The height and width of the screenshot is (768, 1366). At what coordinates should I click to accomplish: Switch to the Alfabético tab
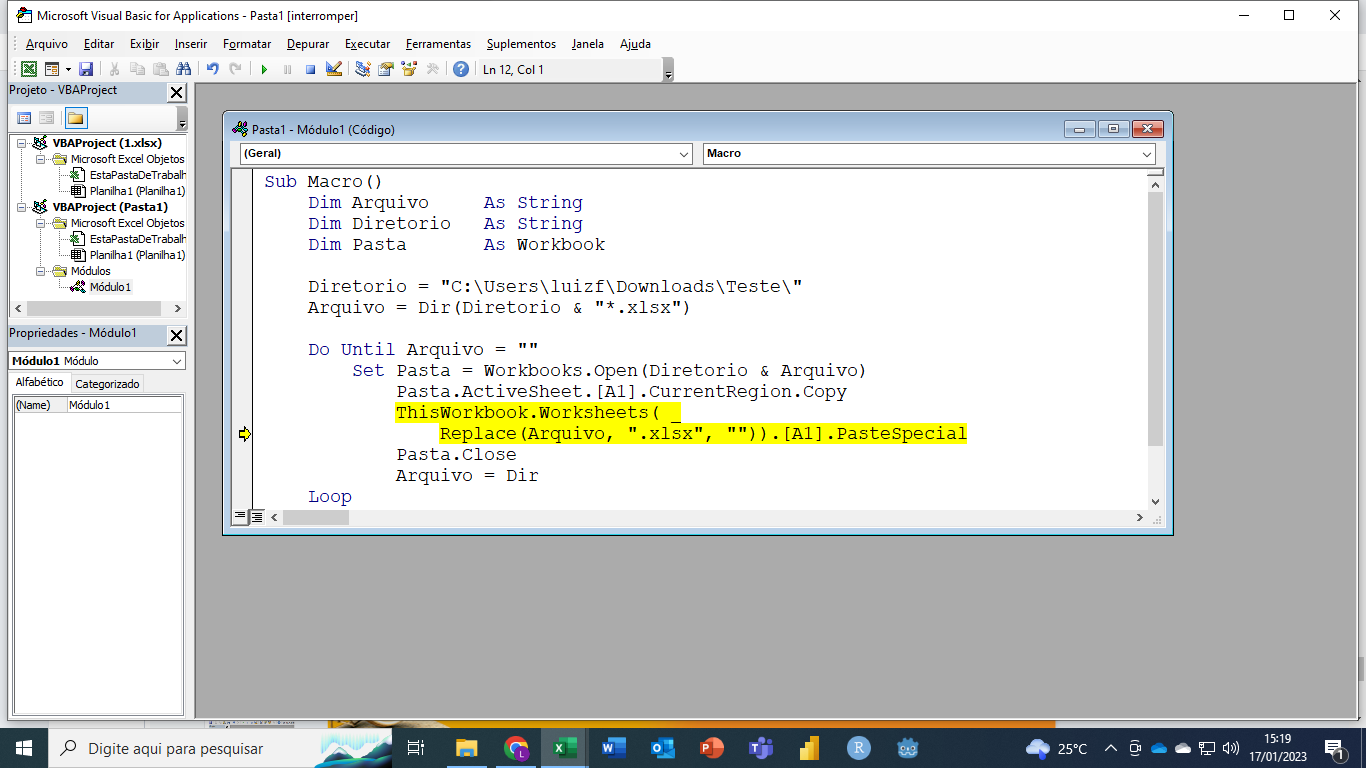(x=40, y=383)
